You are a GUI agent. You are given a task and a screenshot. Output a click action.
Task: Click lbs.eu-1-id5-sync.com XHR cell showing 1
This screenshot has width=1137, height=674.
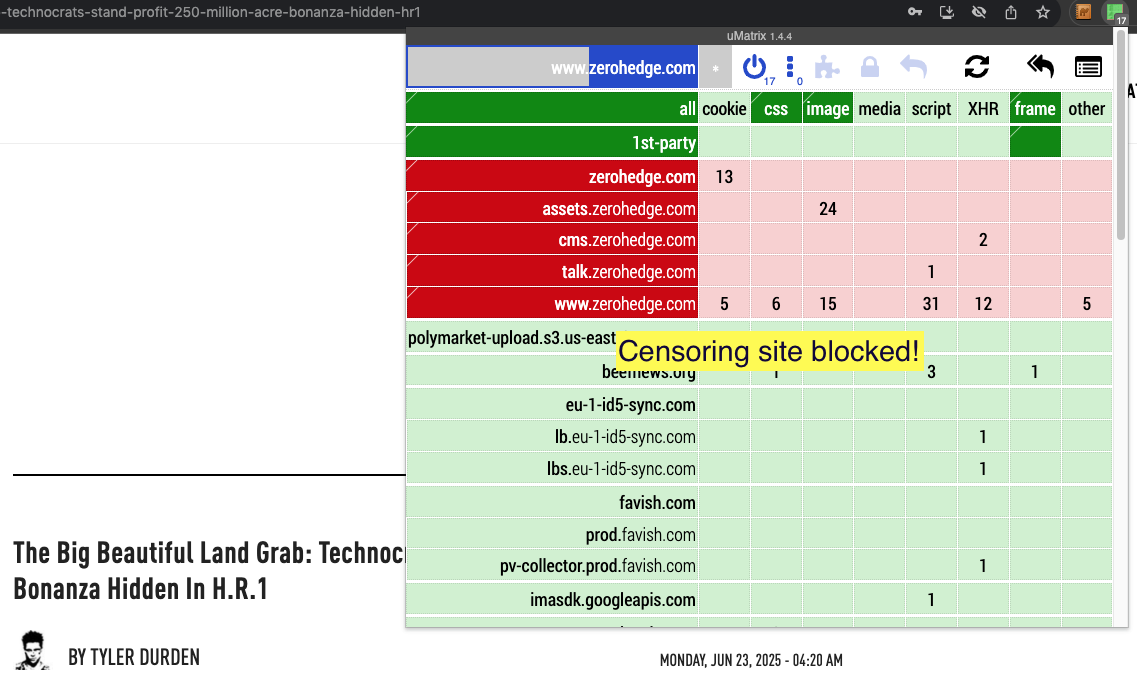983,468
